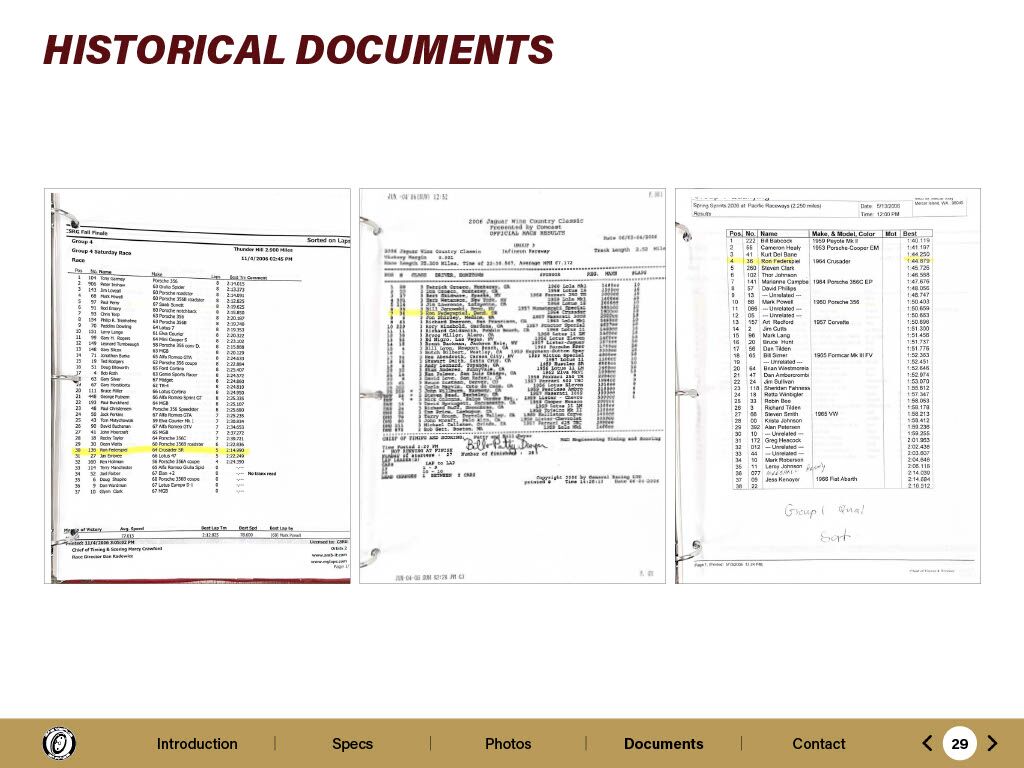1024x768 pixels.
Task: Click the circular logo emblem in footer
Action: pyautogui.click(x=59, y=743)
